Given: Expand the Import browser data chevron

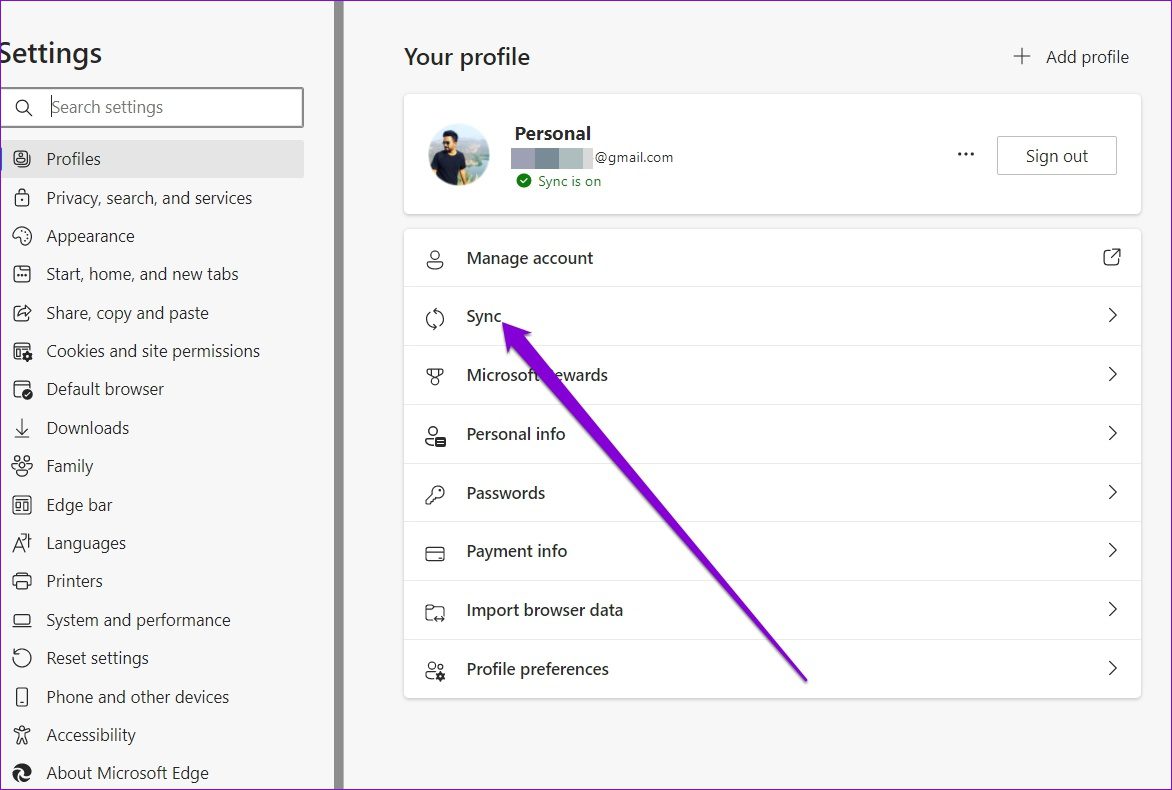Looking at the screenshot, I should pyautogui.click(x=1112, y=609).
